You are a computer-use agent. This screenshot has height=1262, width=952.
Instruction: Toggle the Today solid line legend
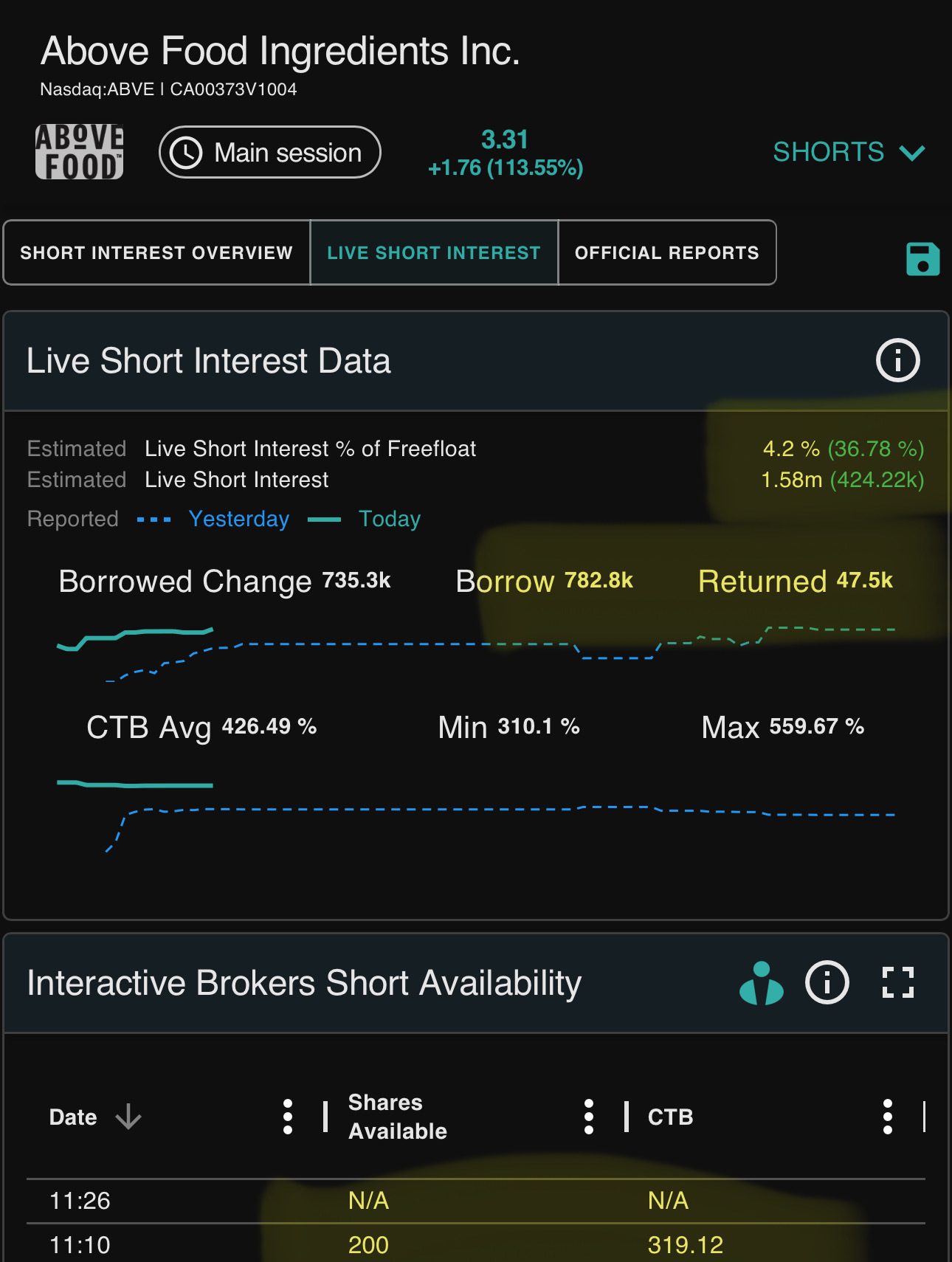[364, 519]
